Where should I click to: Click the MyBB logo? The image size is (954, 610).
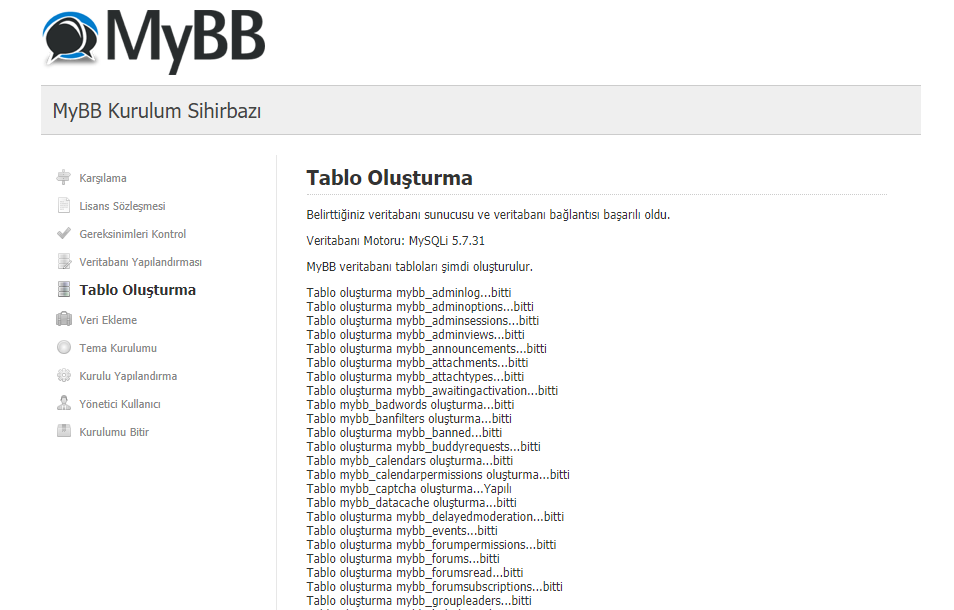(x=154, y=40)
